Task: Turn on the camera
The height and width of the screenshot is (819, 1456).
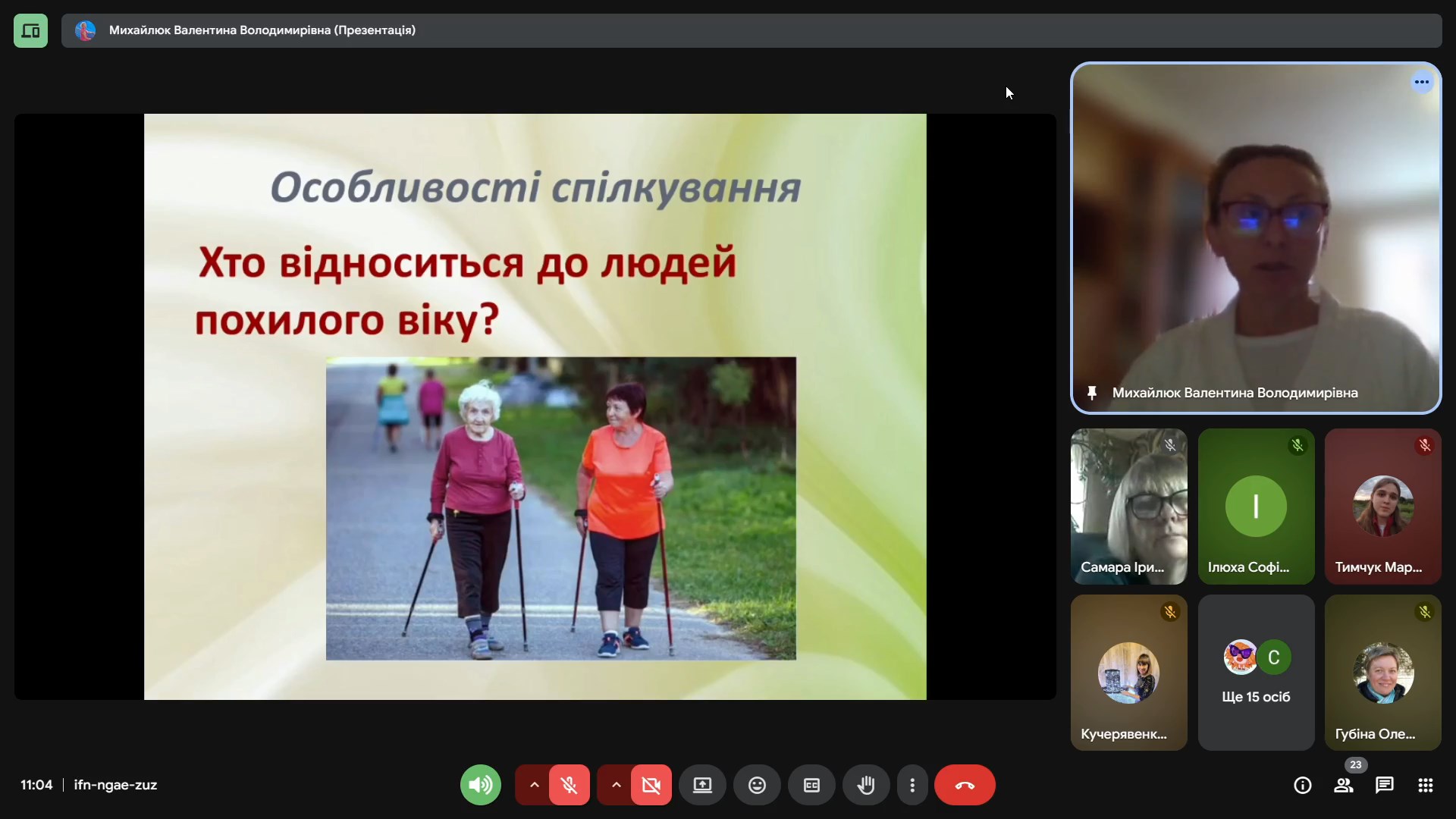Action: [x=651, y=785]
